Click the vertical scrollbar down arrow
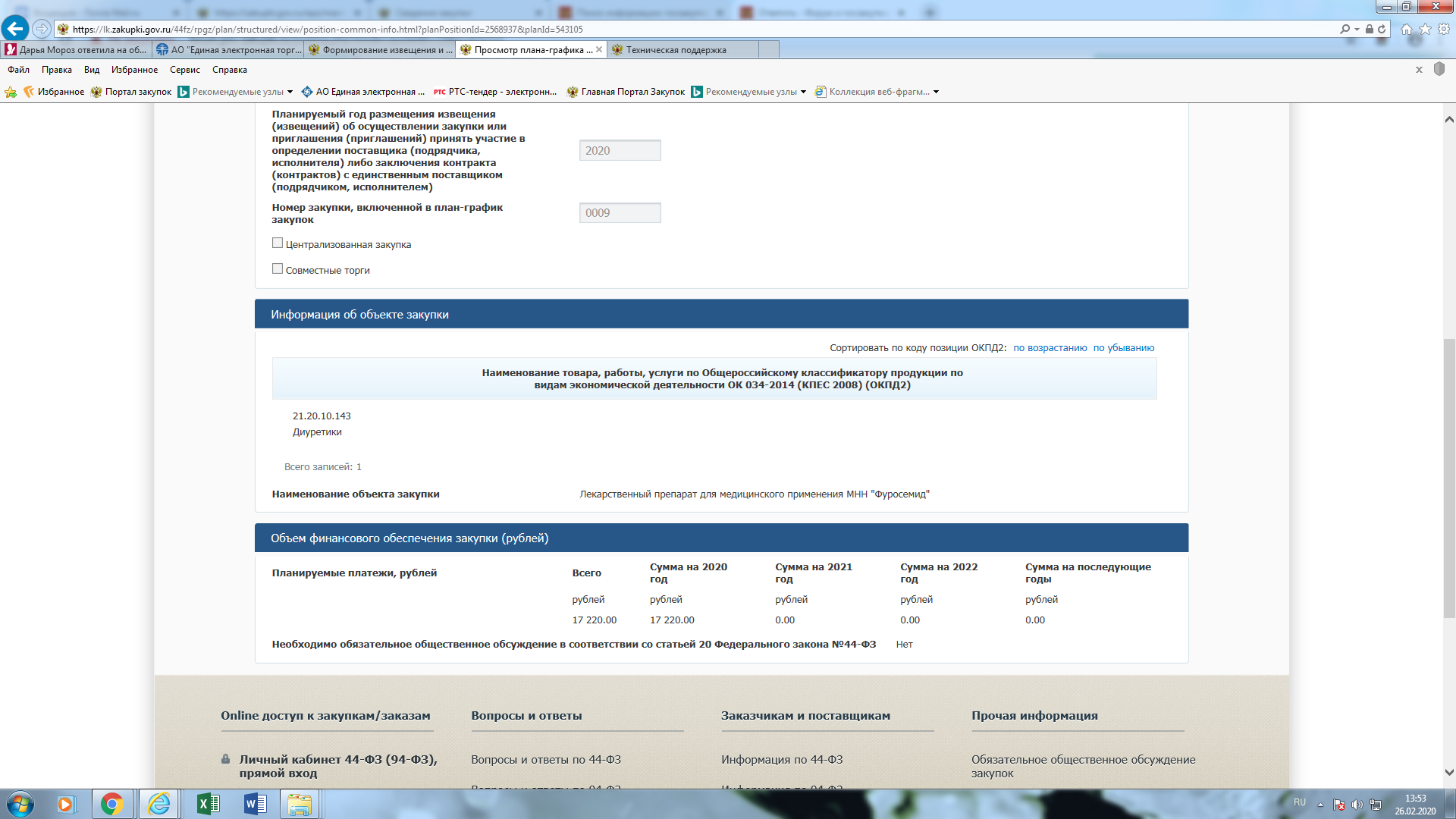The image size is (1456, 819). 1448,773
